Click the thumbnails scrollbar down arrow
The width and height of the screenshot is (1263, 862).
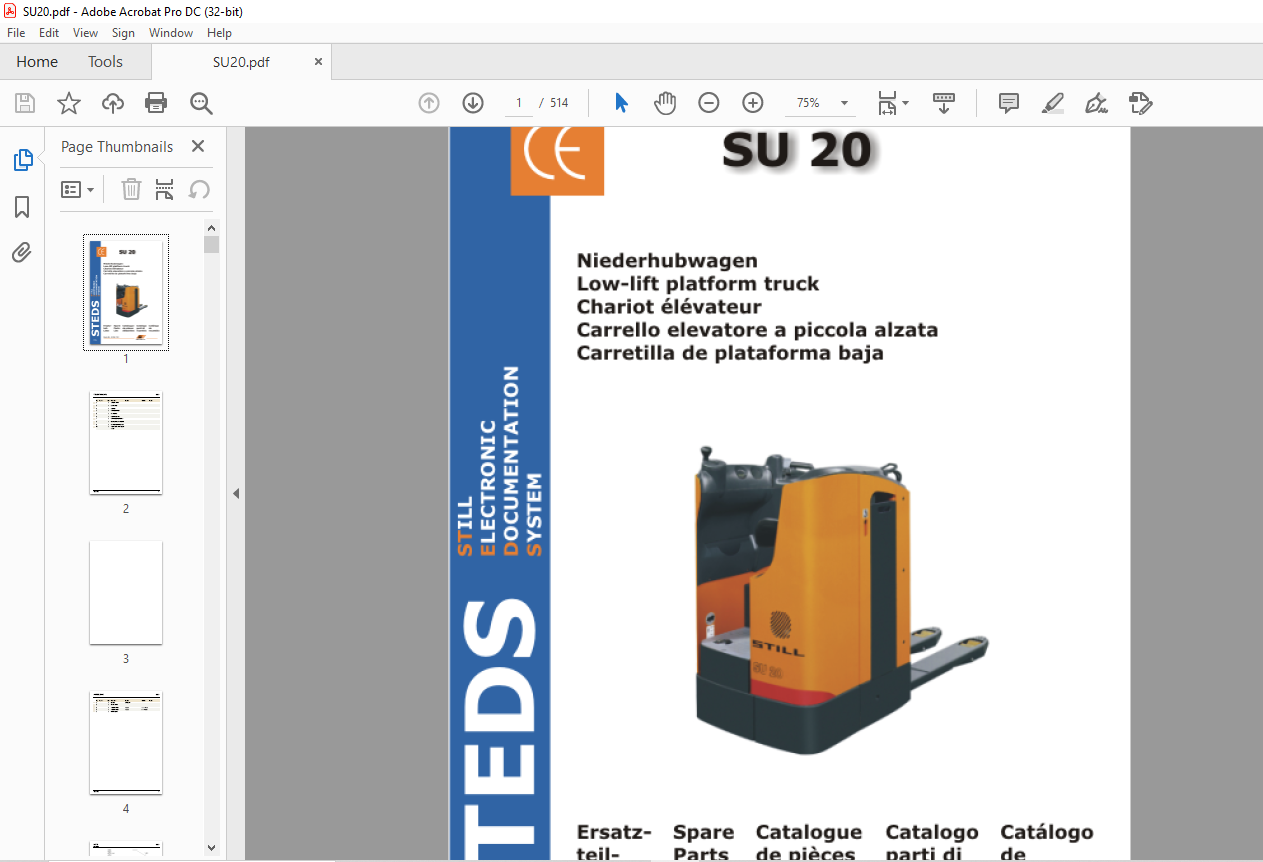coord(211,848)
